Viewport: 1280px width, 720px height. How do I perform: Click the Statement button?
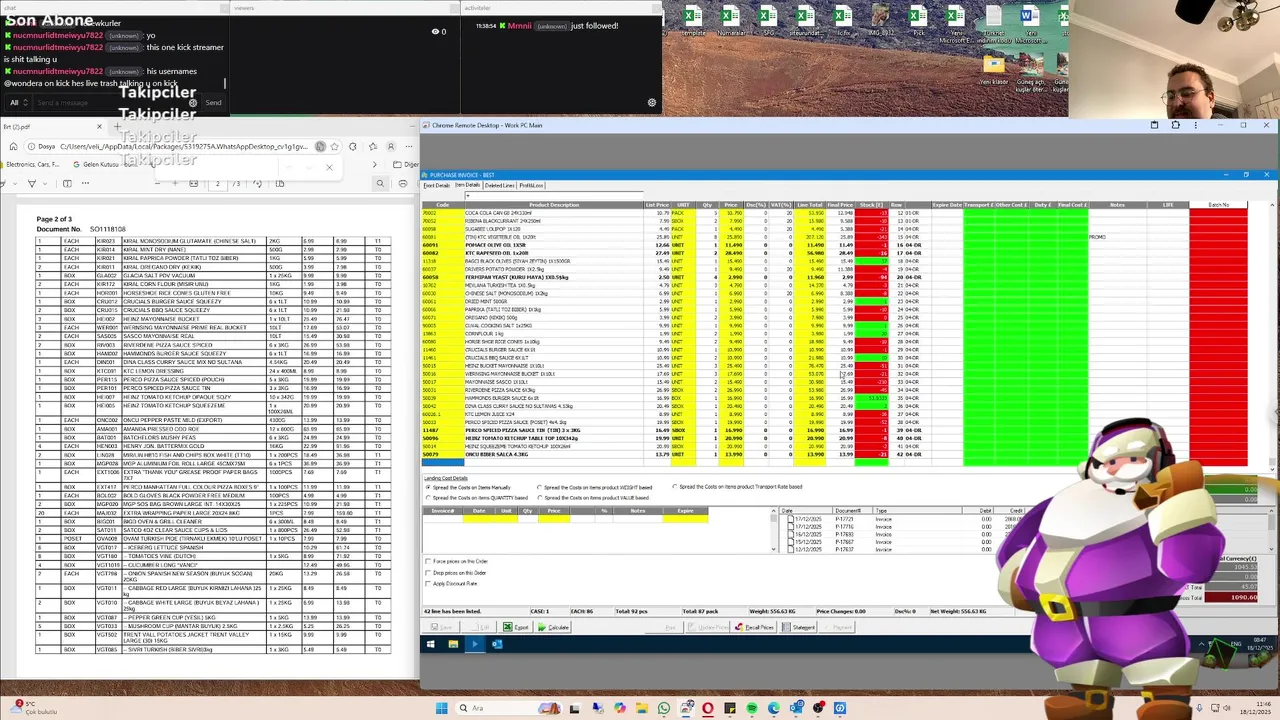click(798, 627)
